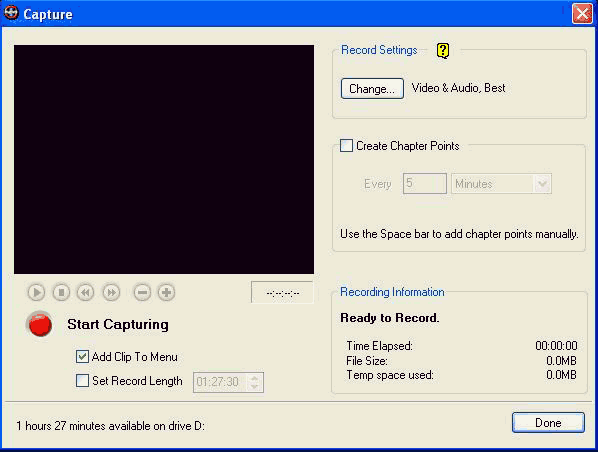598x452 pixels.
Task: Click the Capture app icon in title bar
Action: click(x=11, y=13)
